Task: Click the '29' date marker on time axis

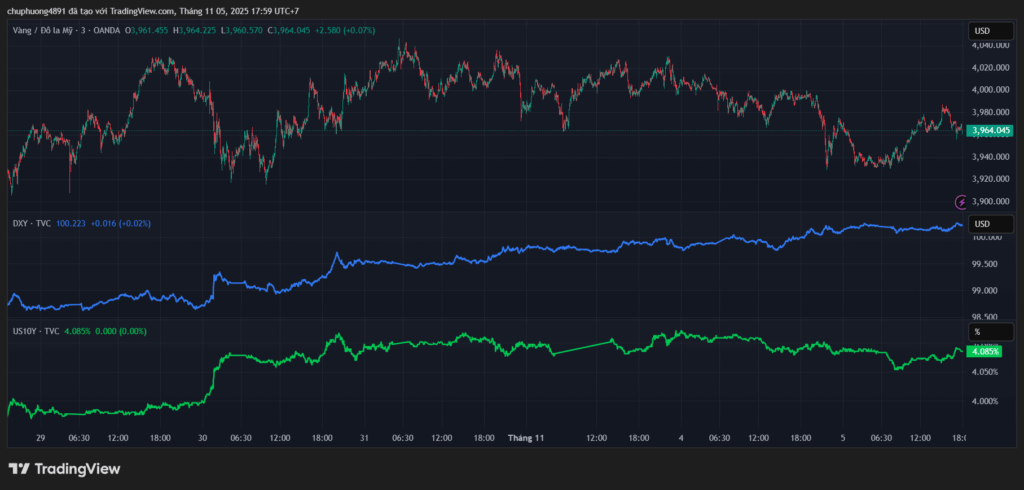Action: click(40, 438)
